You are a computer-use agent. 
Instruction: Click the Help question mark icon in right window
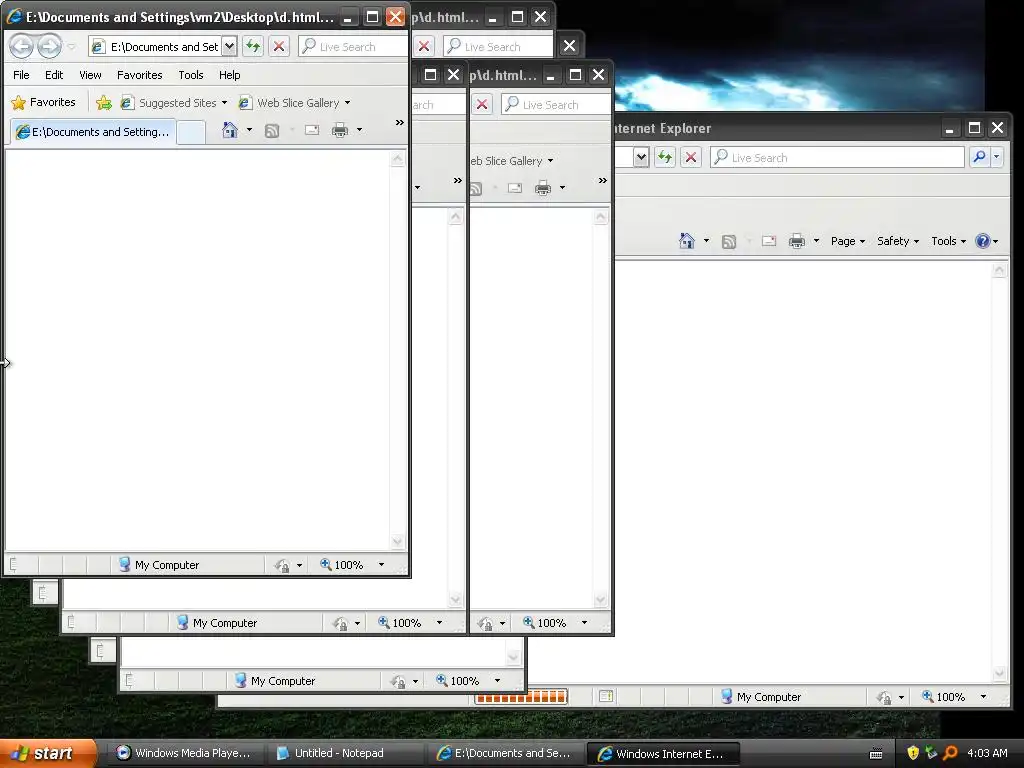click(983, 241)
